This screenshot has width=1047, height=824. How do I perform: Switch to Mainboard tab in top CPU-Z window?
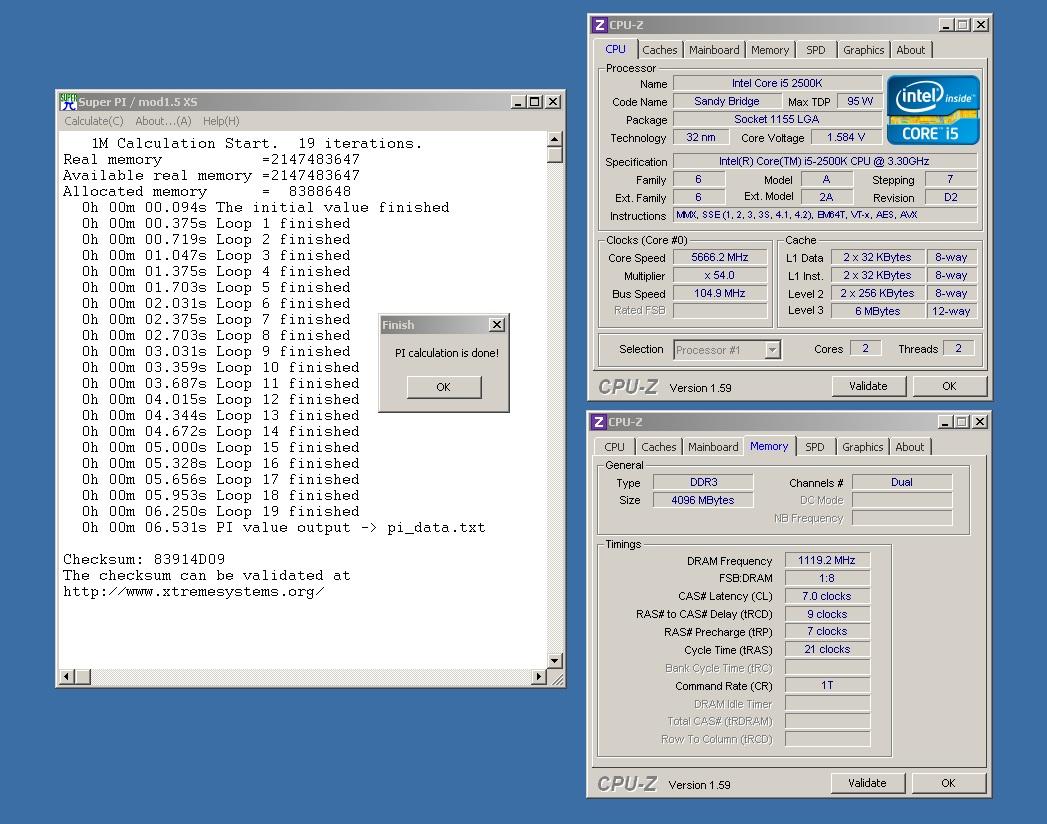pos(714,49)
